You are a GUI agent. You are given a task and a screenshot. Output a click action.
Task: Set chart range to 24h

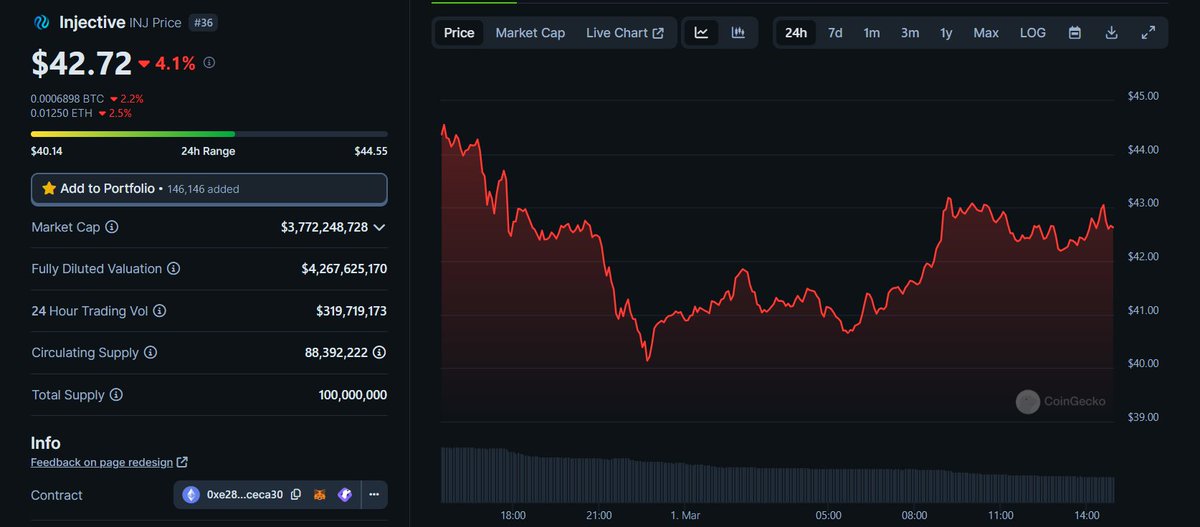pos(796,33)
